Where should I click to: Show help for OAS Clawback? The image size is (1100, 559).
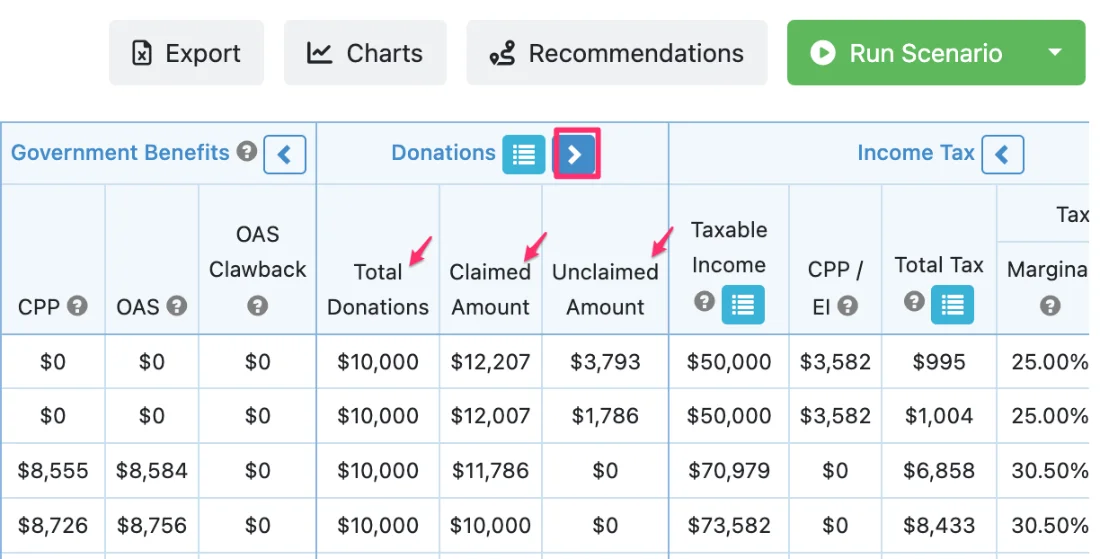[257, 306]
